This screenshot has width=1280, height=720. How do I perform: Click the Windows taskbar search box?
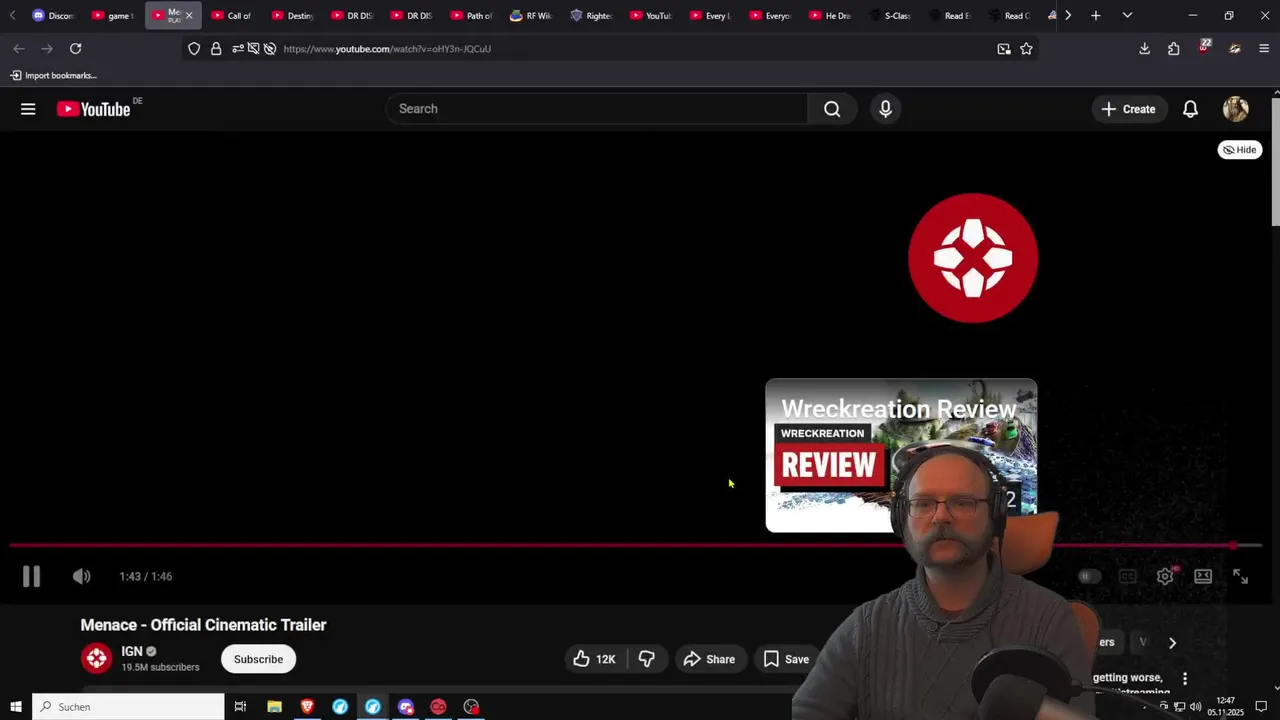click(128, 707)
